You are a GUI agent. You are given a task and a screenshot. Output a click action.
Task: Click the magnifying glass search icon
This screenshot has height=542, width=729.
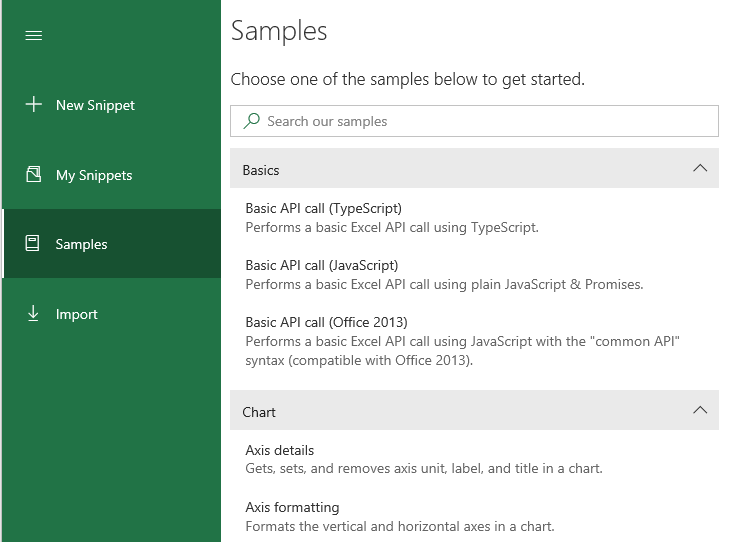[251, 121]
